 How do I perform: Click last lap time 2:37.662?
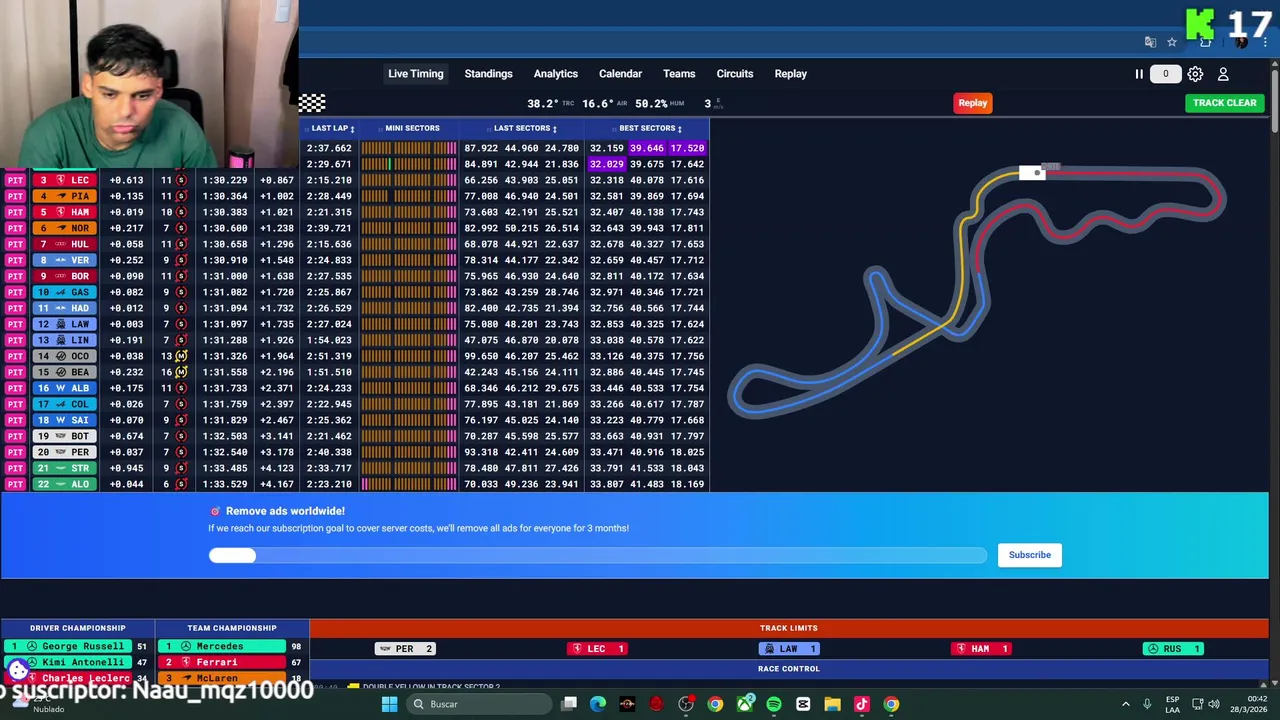coord(329,148)
